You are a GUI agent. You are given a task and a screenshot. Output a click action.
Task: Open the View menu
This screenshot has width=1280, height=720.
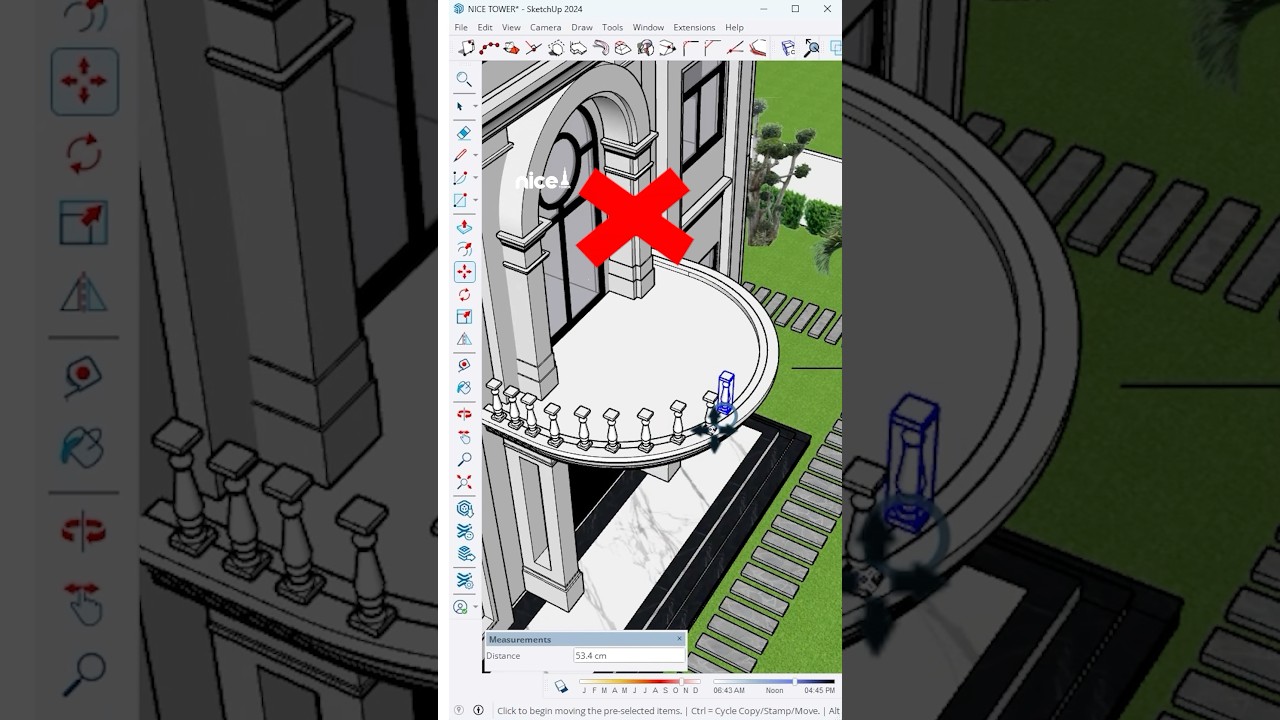pos(511,28)
